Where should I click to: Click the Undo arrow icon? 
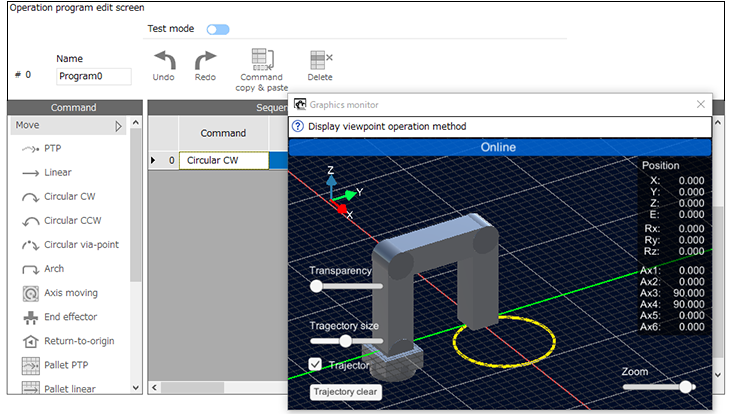coord(165,60)
